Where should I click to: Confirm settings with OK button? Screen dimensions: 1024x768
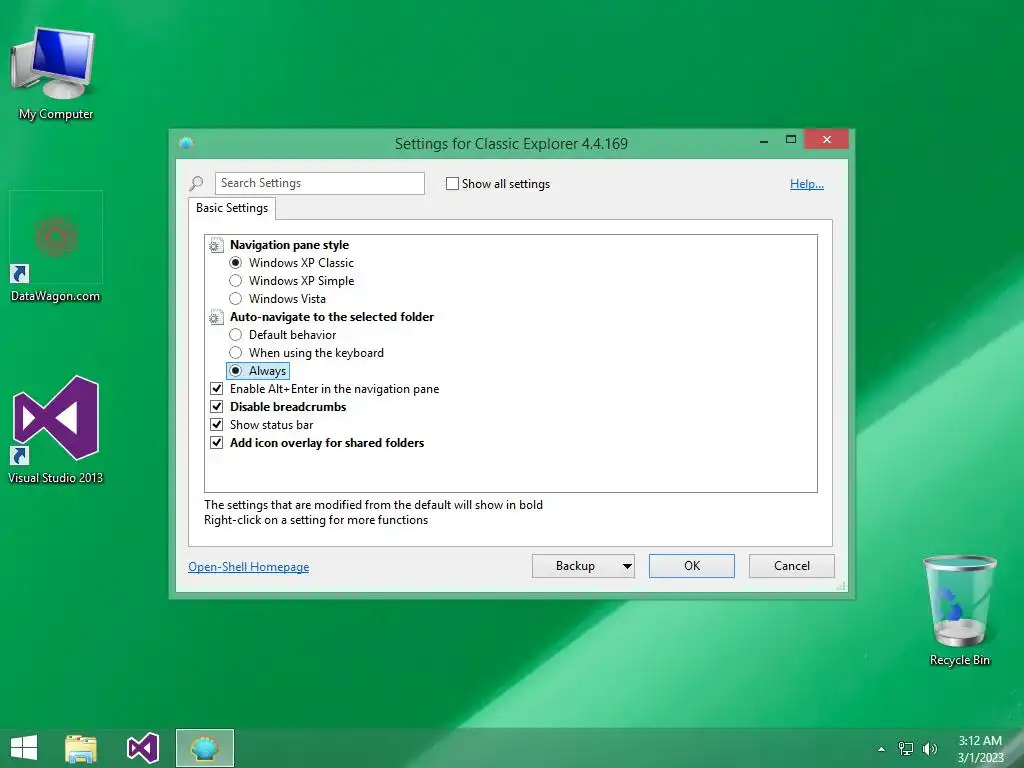coord(692,566)
